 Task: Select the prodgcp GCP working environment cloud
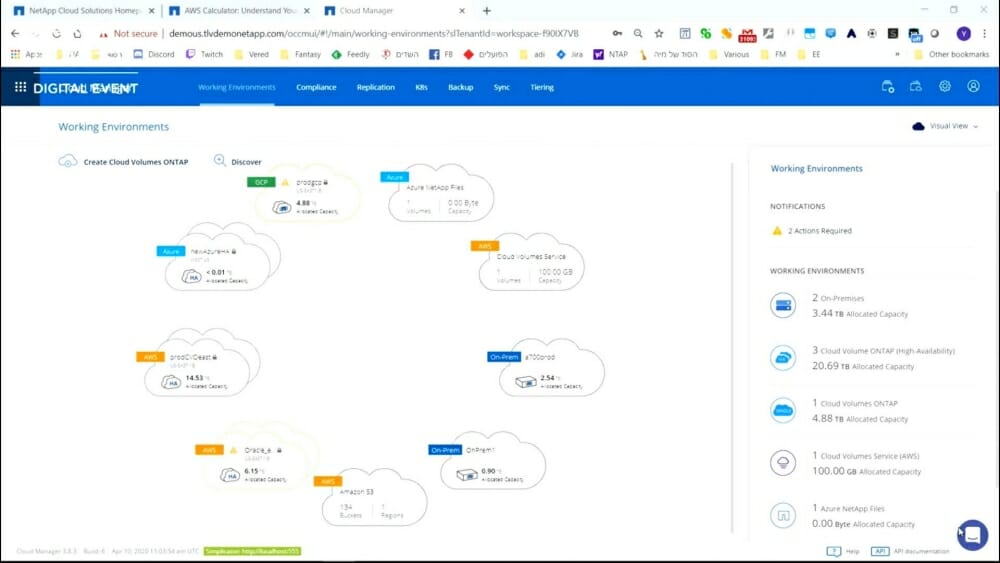coord(307,196)
